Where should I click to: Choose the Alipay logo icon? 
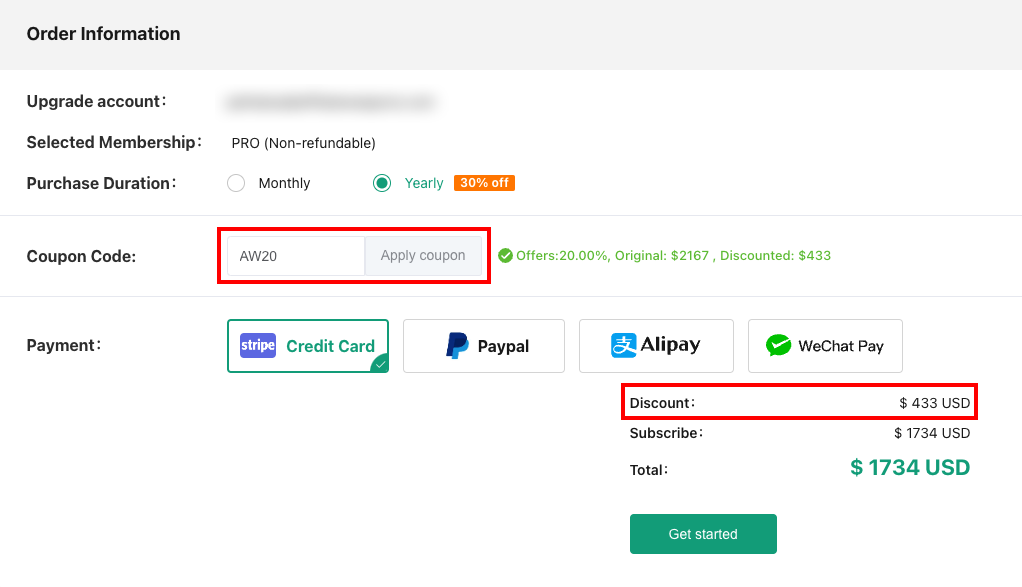pos(624,346)
